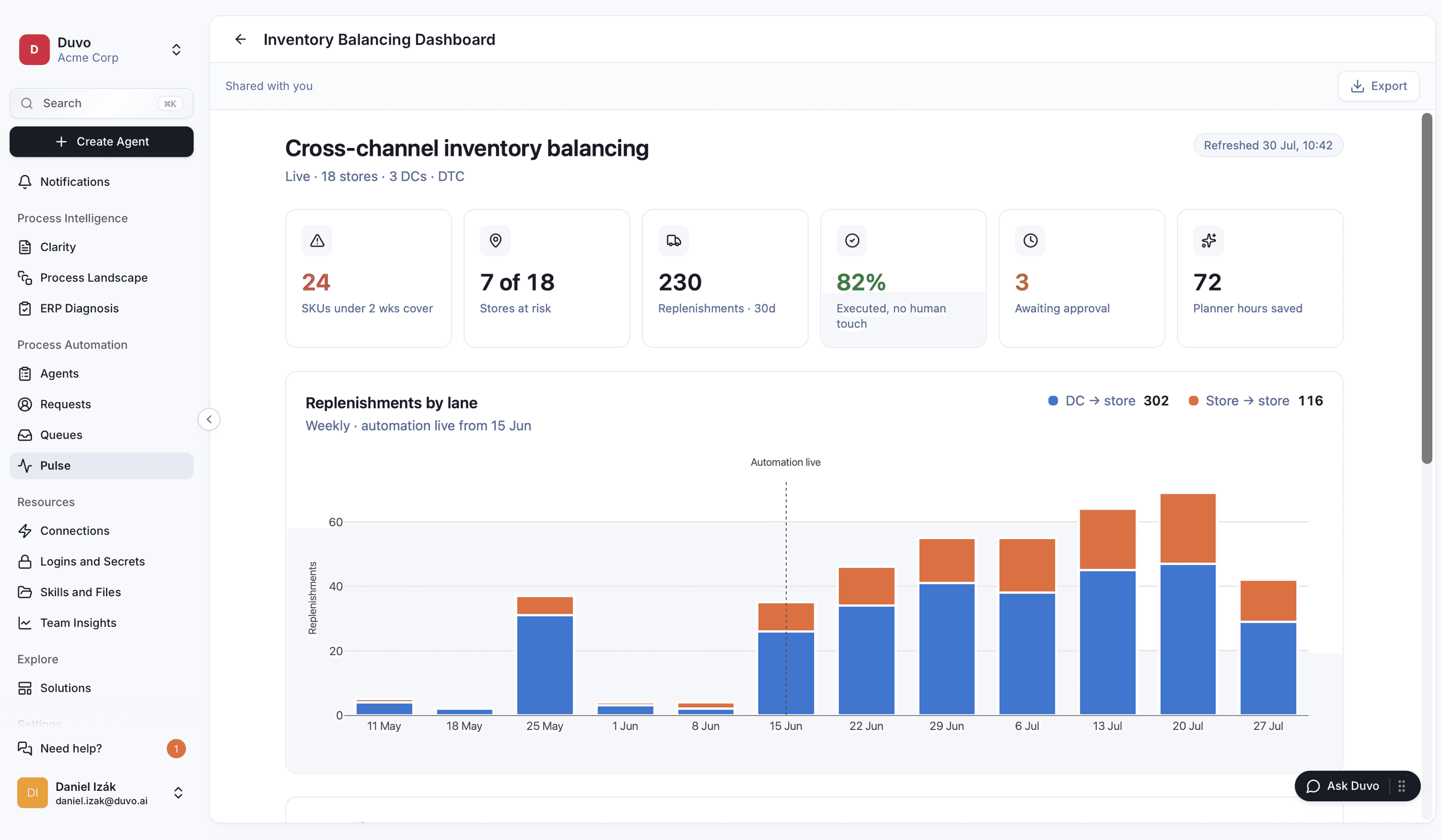1441x840 pixels.
Task: Click the Automation live dashed marker
Action: [x=786, y=598]
